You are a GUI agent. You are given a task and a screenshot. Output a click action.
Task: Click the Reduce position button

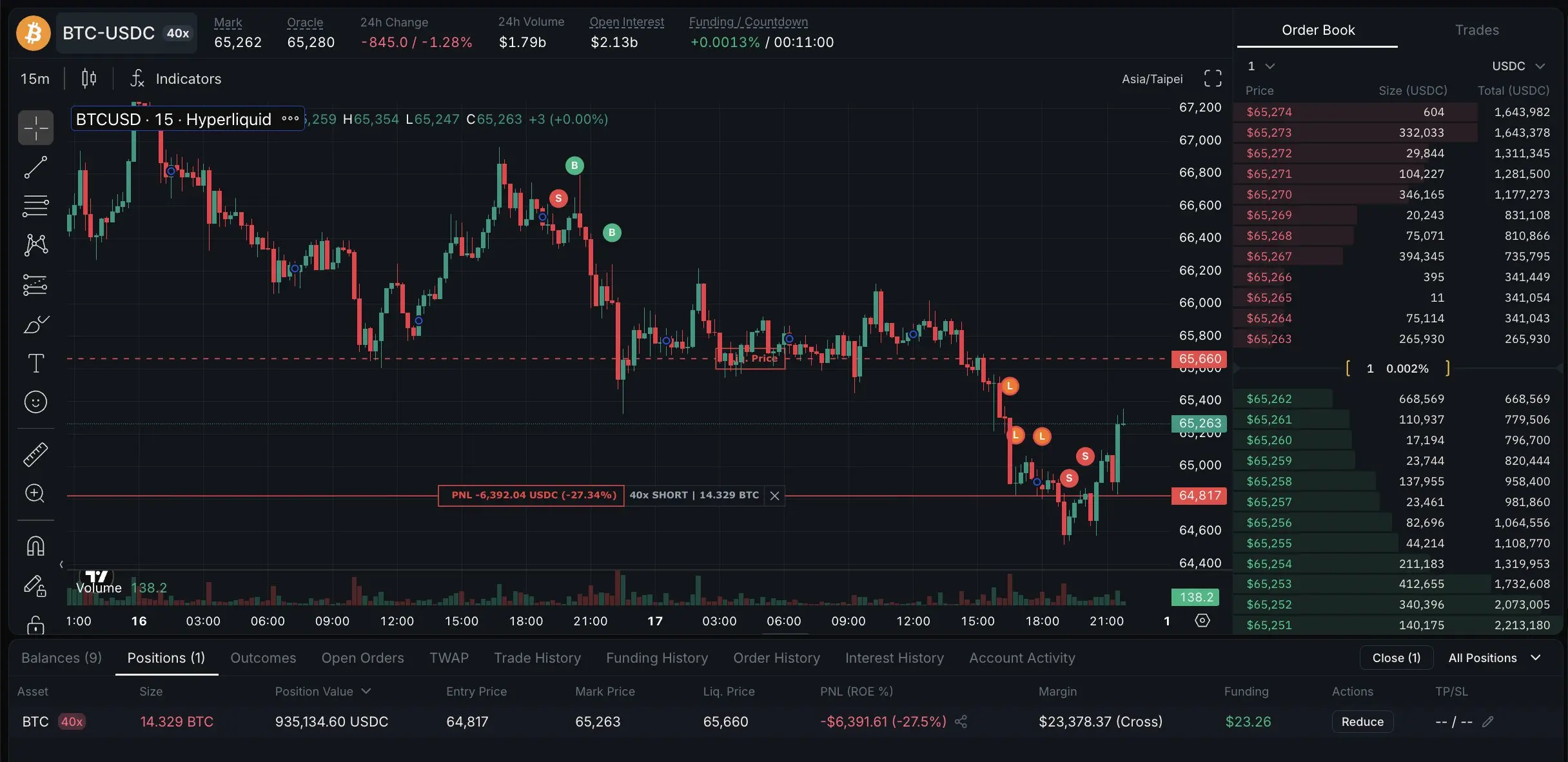1362,721
